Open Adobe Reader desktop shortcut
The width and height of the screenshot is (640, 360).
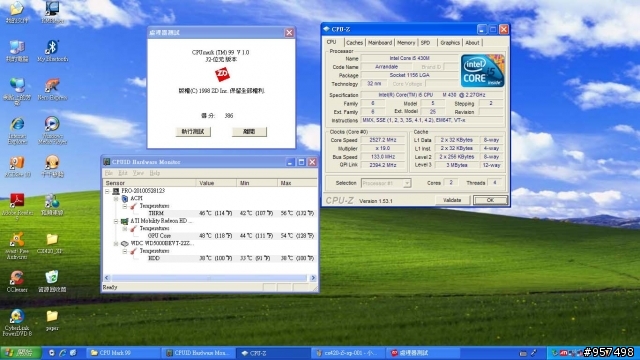(17, 207)
